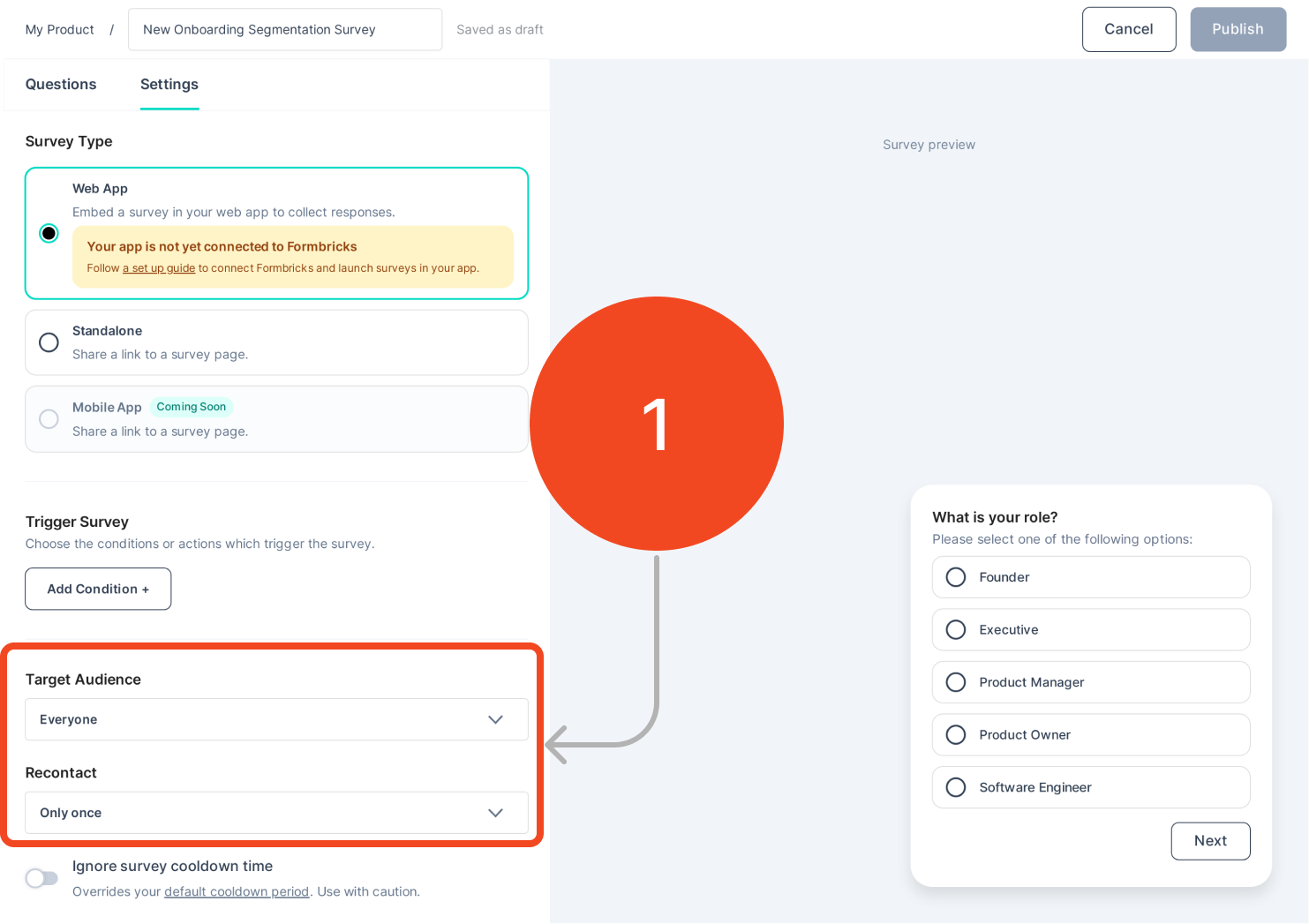This screenshot has height=924, width=1309.
Task: Publish the survey
Action: pos(1238,28)
